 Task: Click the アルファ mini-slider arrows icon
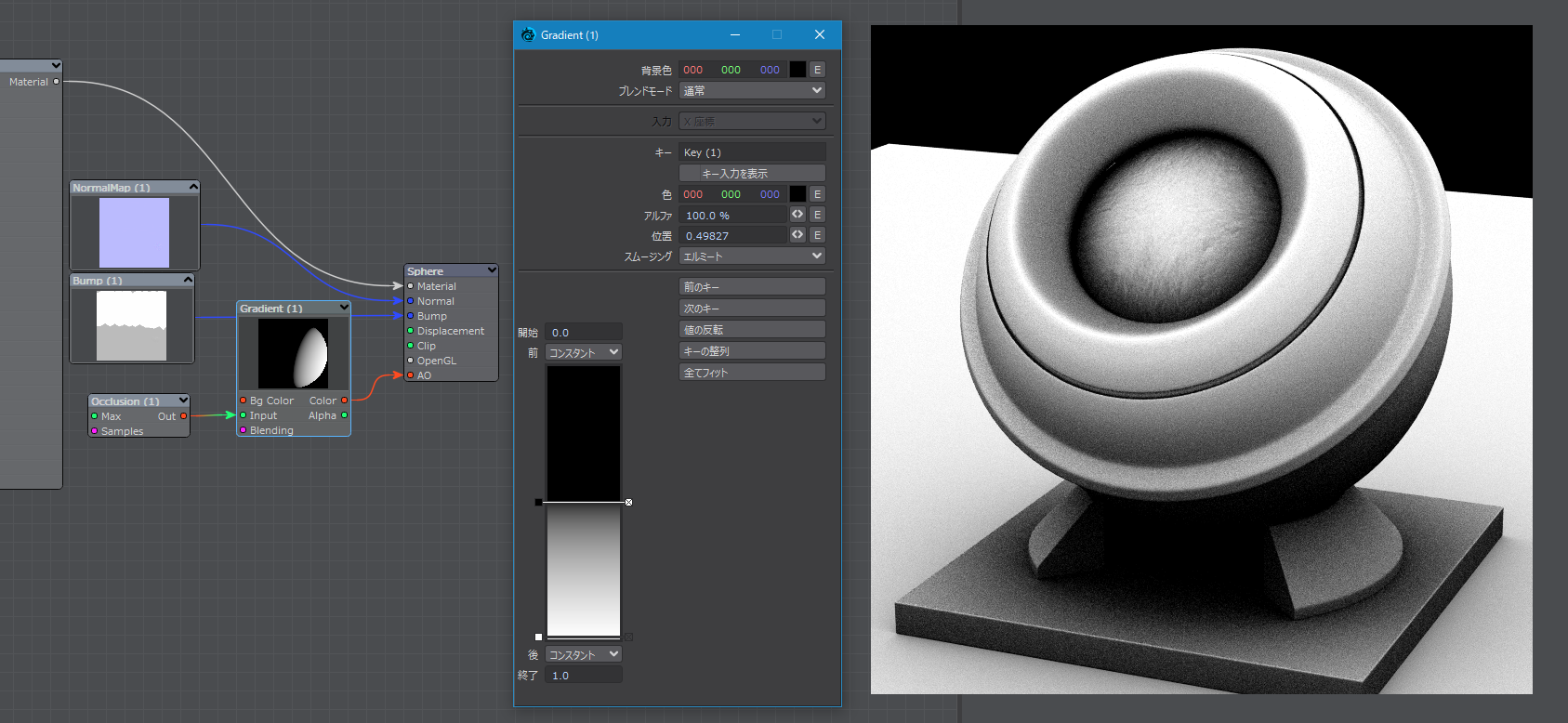[x=797, y=215]
